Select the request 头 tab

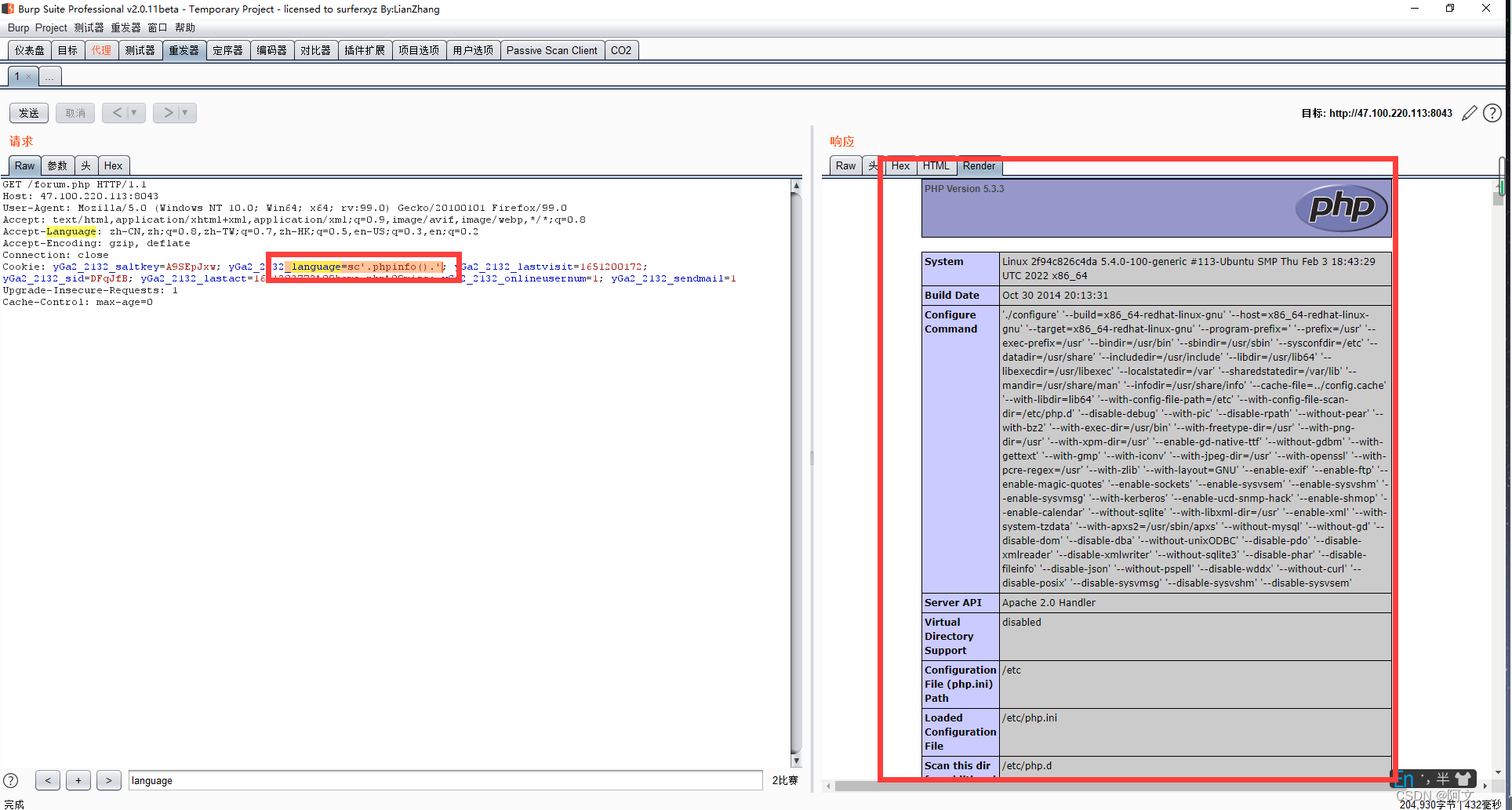click(x=86, y=165)
